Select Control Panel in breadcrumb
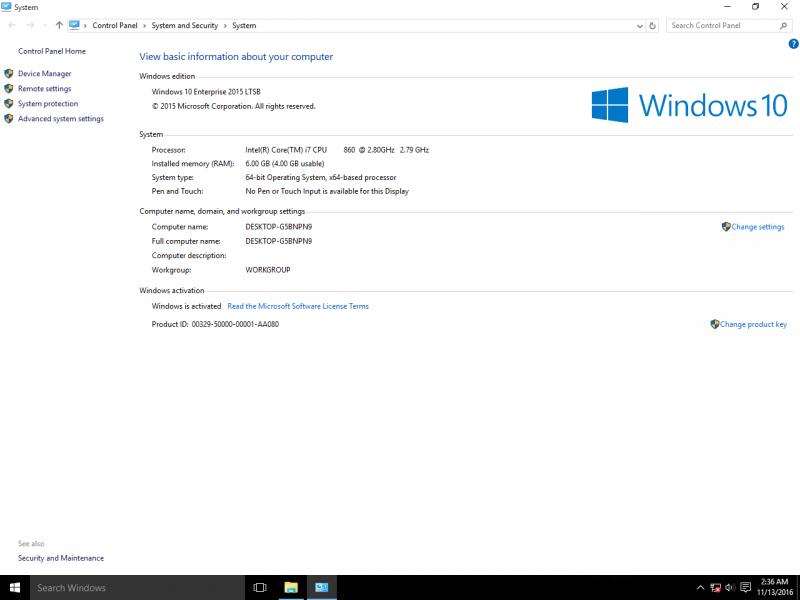This screenshot has height=600, width=800. pyautogui.click(x=115, y=26)
